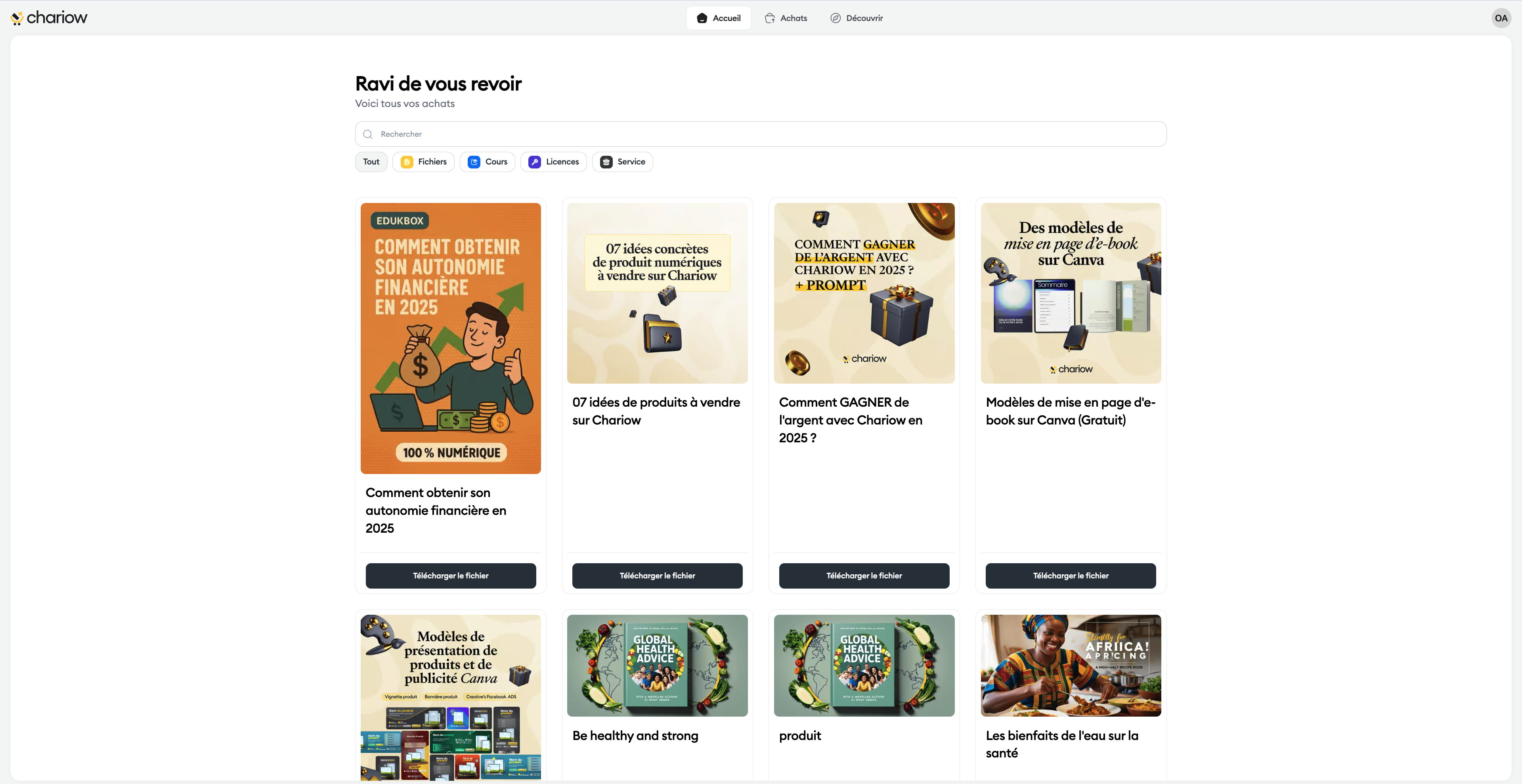This screenshot has height=784, width=1522.
Task: Click the yellow Fichiers filter icon
Action: pyautogui.click(x=407, y=162)
